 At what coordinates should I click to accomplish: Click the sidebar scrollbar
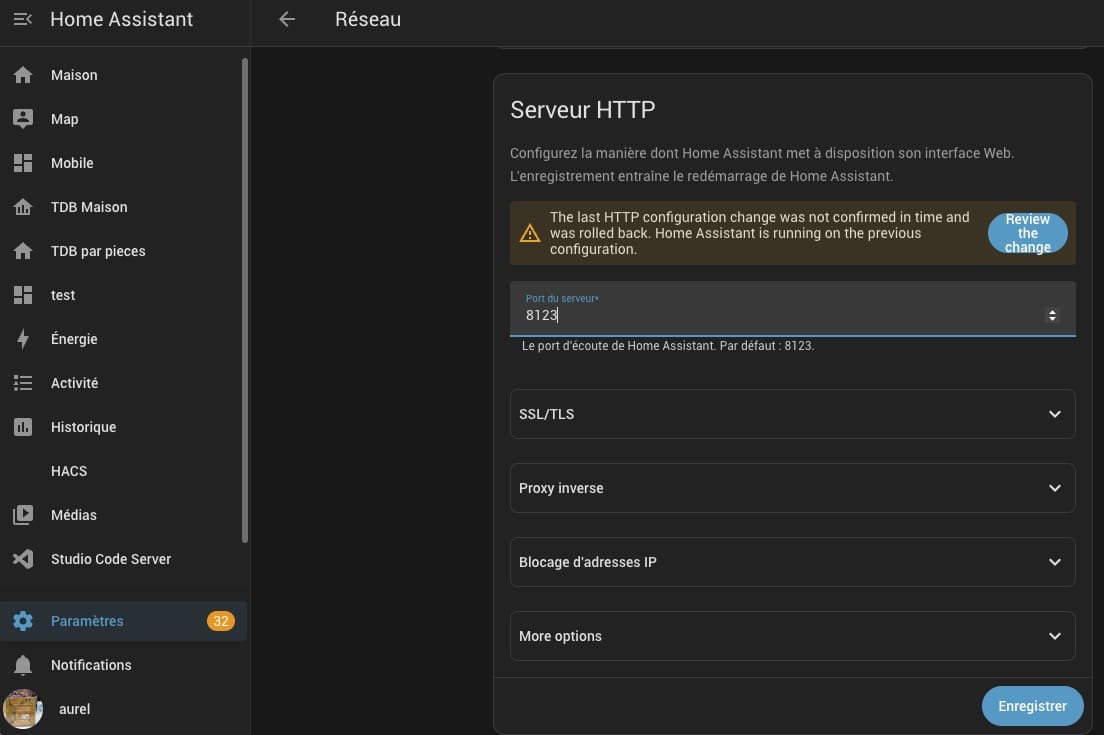click(x=244, y=300)
